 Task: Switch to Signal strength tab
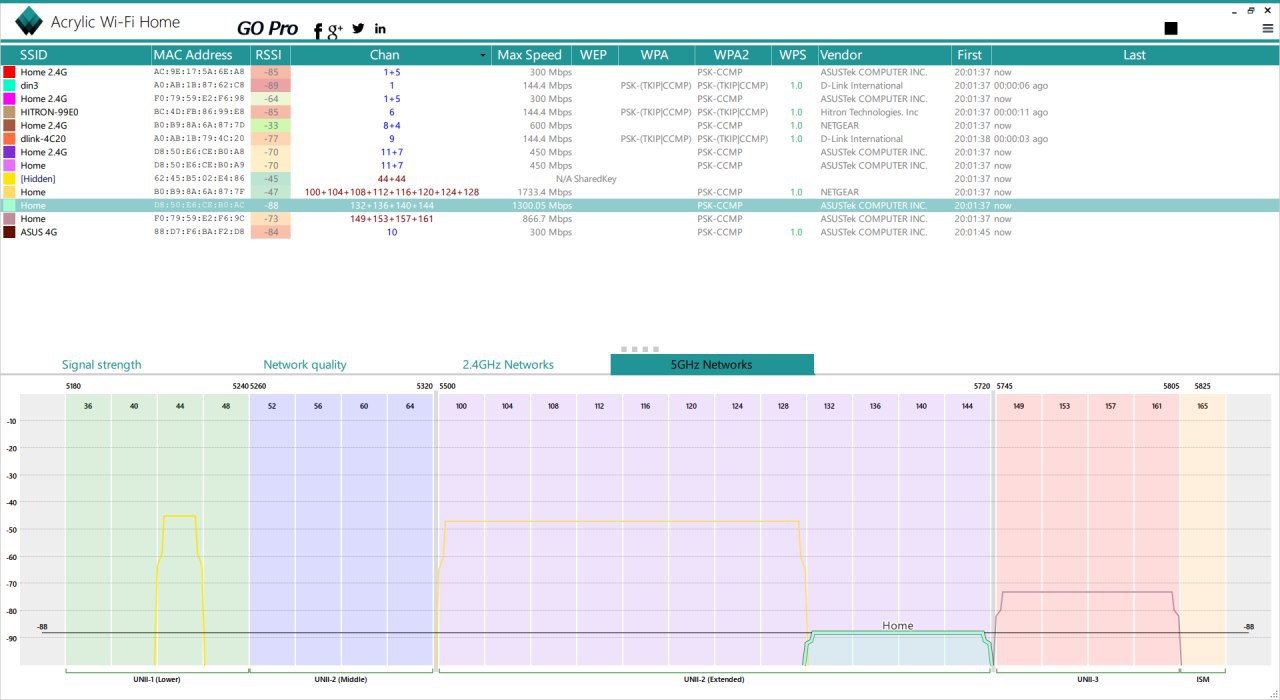(101, 365)
